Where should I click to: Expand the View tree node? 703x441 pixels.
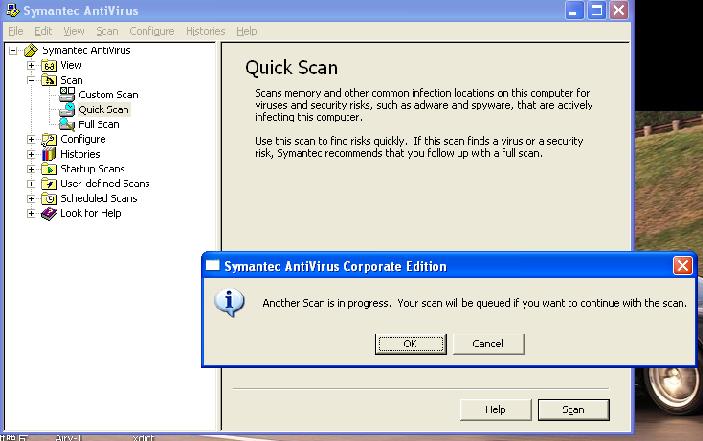point(31,65)
